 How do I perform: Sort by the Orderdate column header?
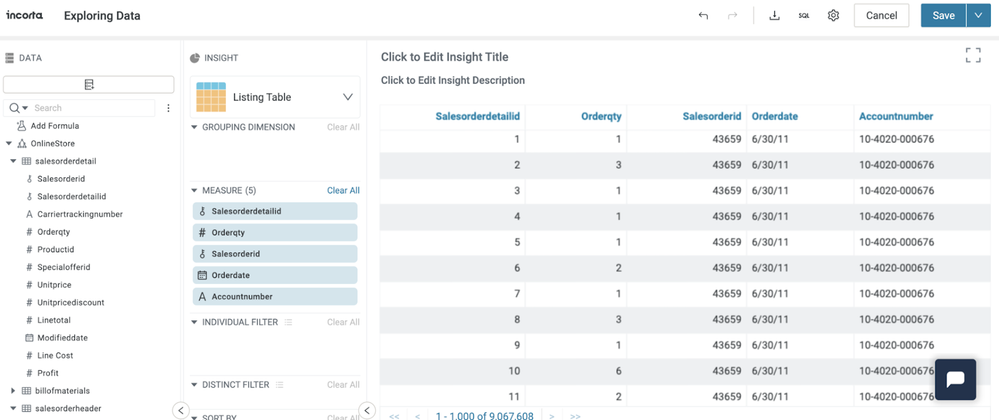(x=775, y=117)
